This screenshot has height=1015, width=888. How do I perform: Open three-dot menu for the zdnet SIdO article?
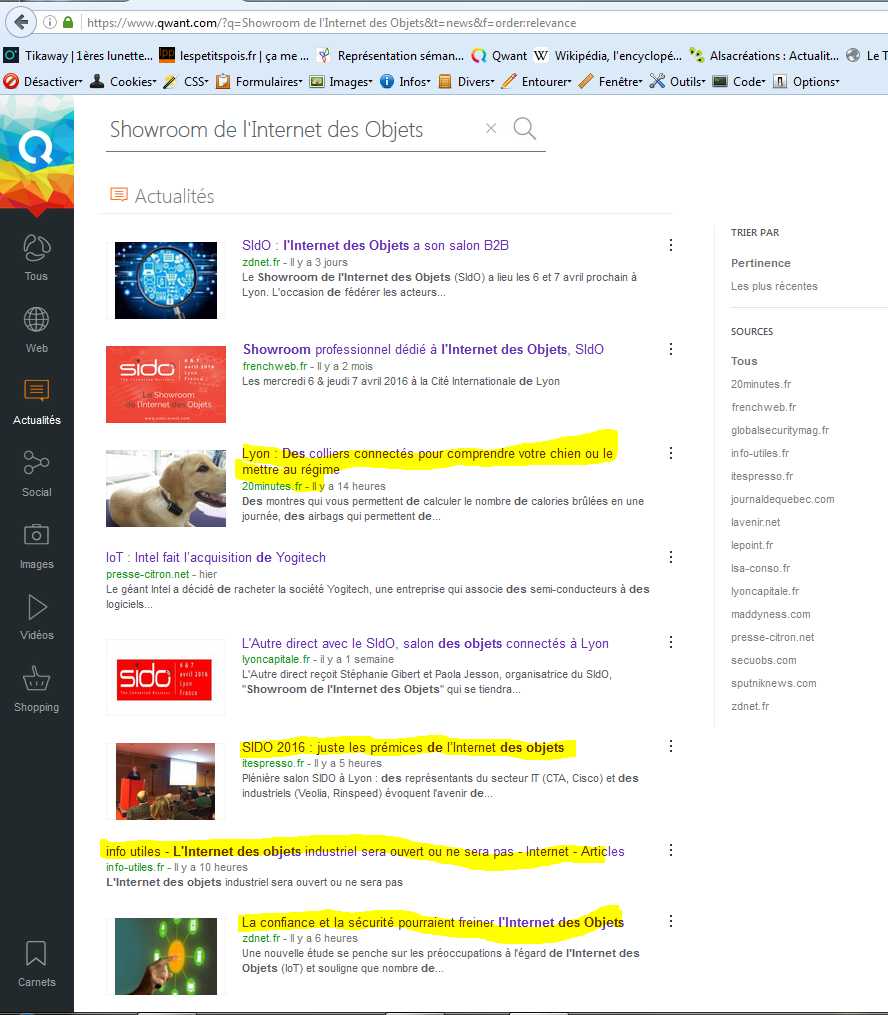[x=671, y=245]
